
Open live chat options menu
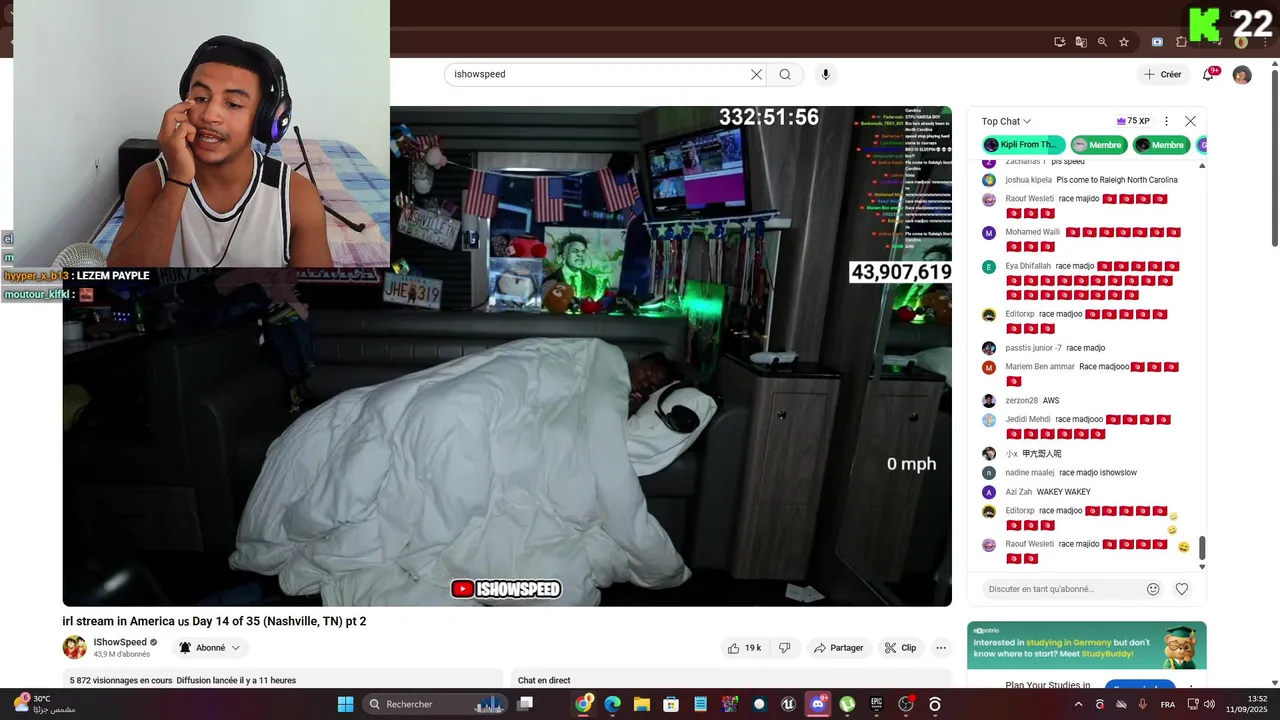1166,121
